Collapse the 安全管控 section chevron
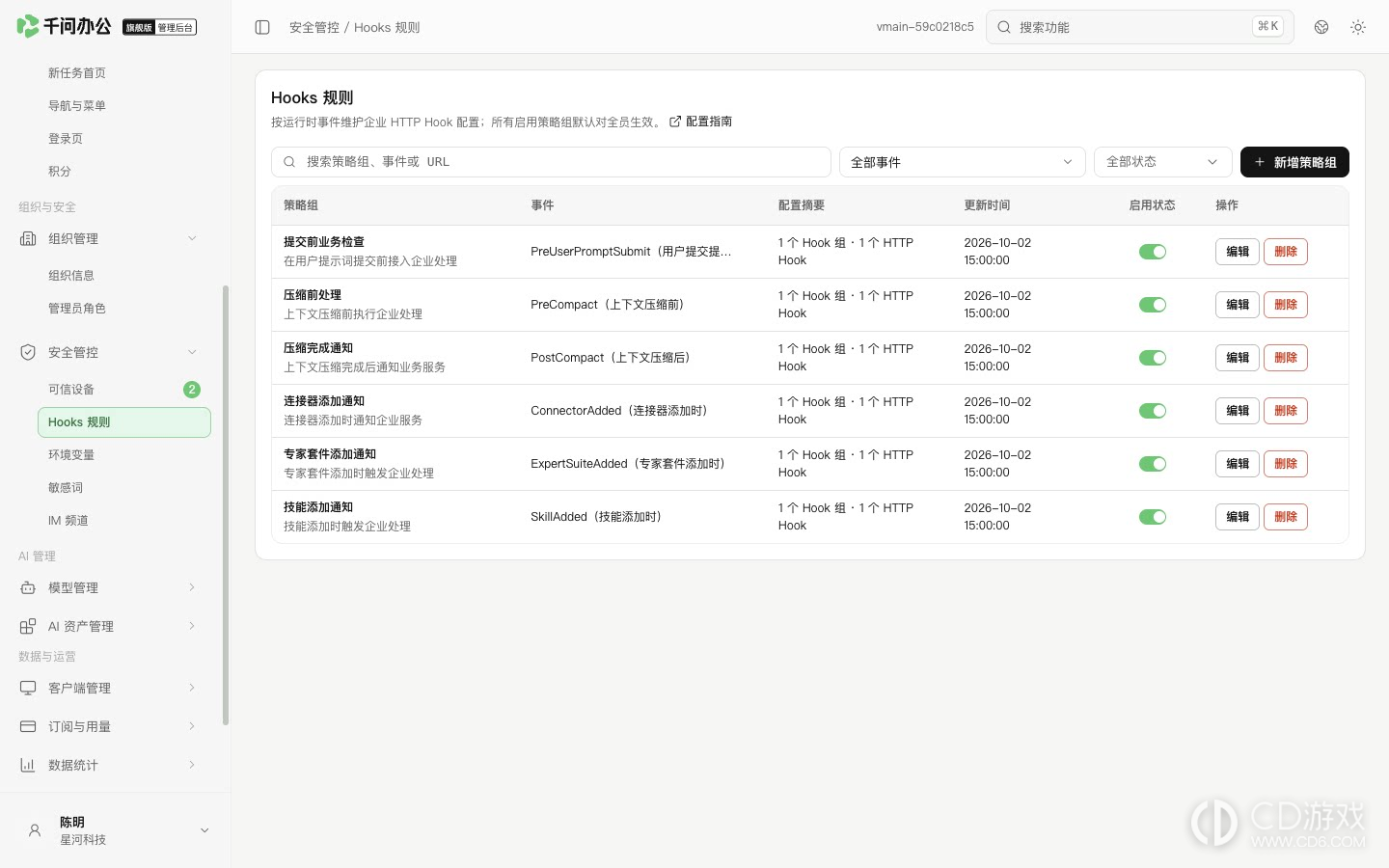The height and width of the screenshot is (868, 1389). point(192,352)
